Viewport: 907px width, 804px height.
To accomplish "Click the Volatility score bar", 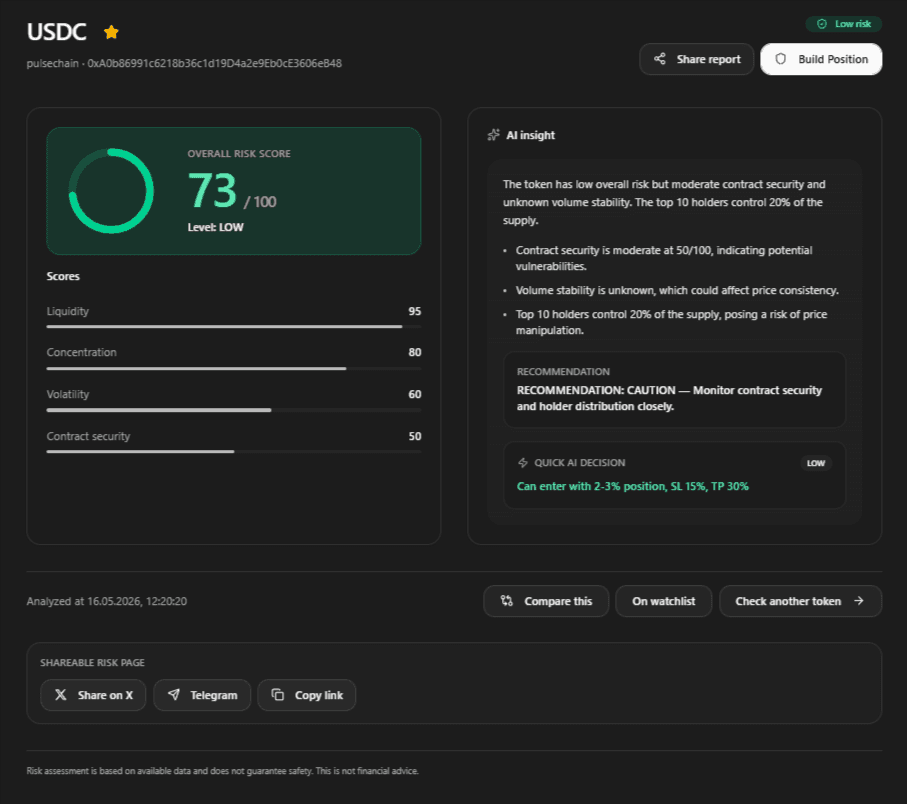I will [234, 410].
